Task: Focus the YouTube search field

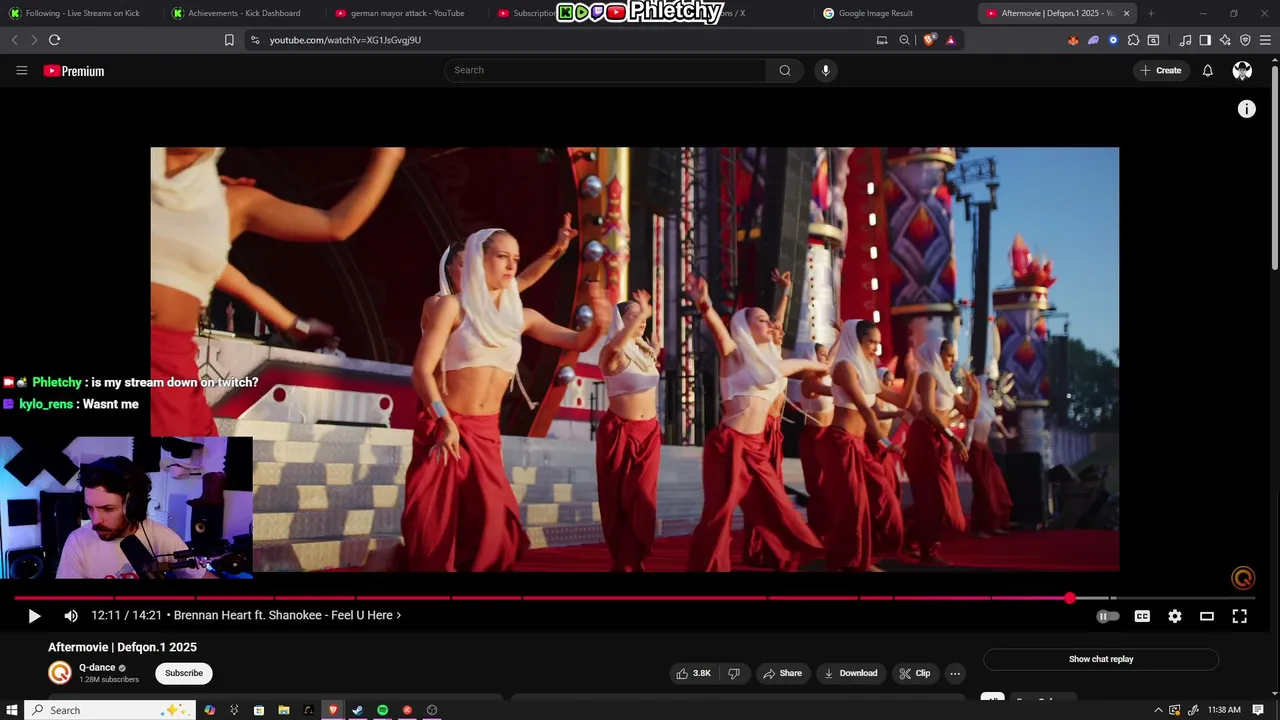Action: pyautogui.click(x=606, y=70)
